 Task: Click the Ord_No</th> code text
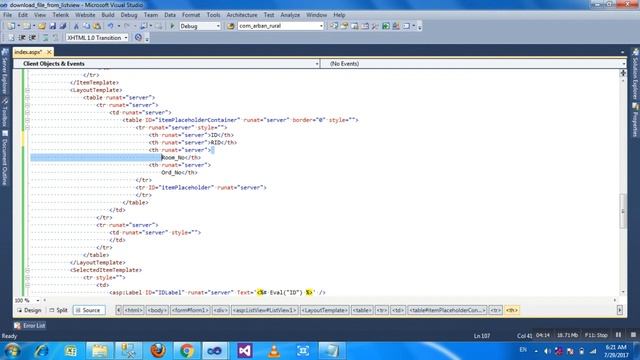point(179,173)
